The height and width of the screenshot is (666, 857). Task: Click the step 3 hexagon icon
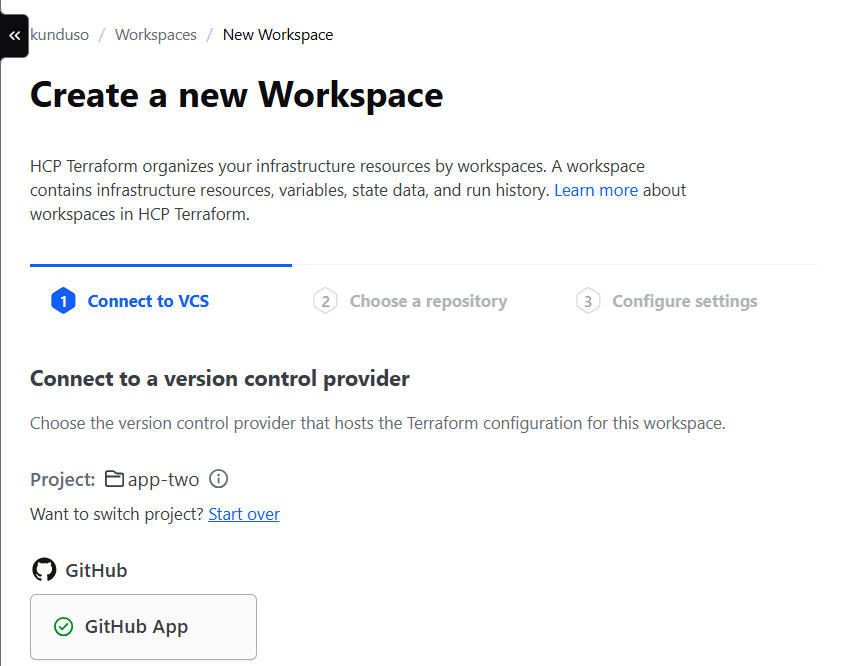pos(588,301)
